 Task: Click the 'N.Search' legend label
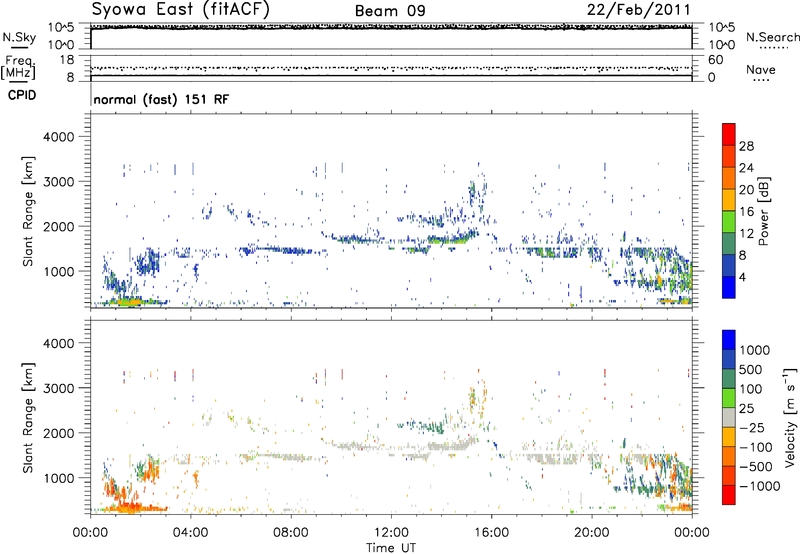pyautogui.click(x=772, y=37)
